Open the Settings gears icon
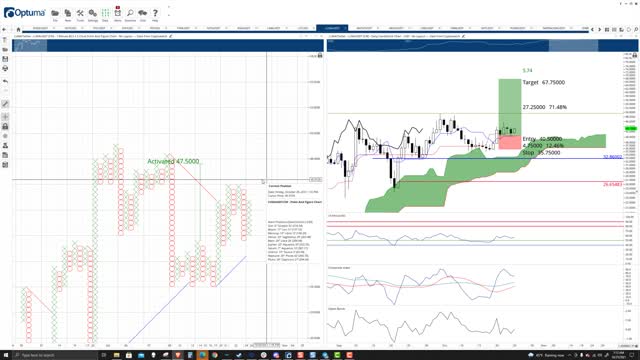The width and height of the screenshot is (640, 360). click(x=93, y=14)
